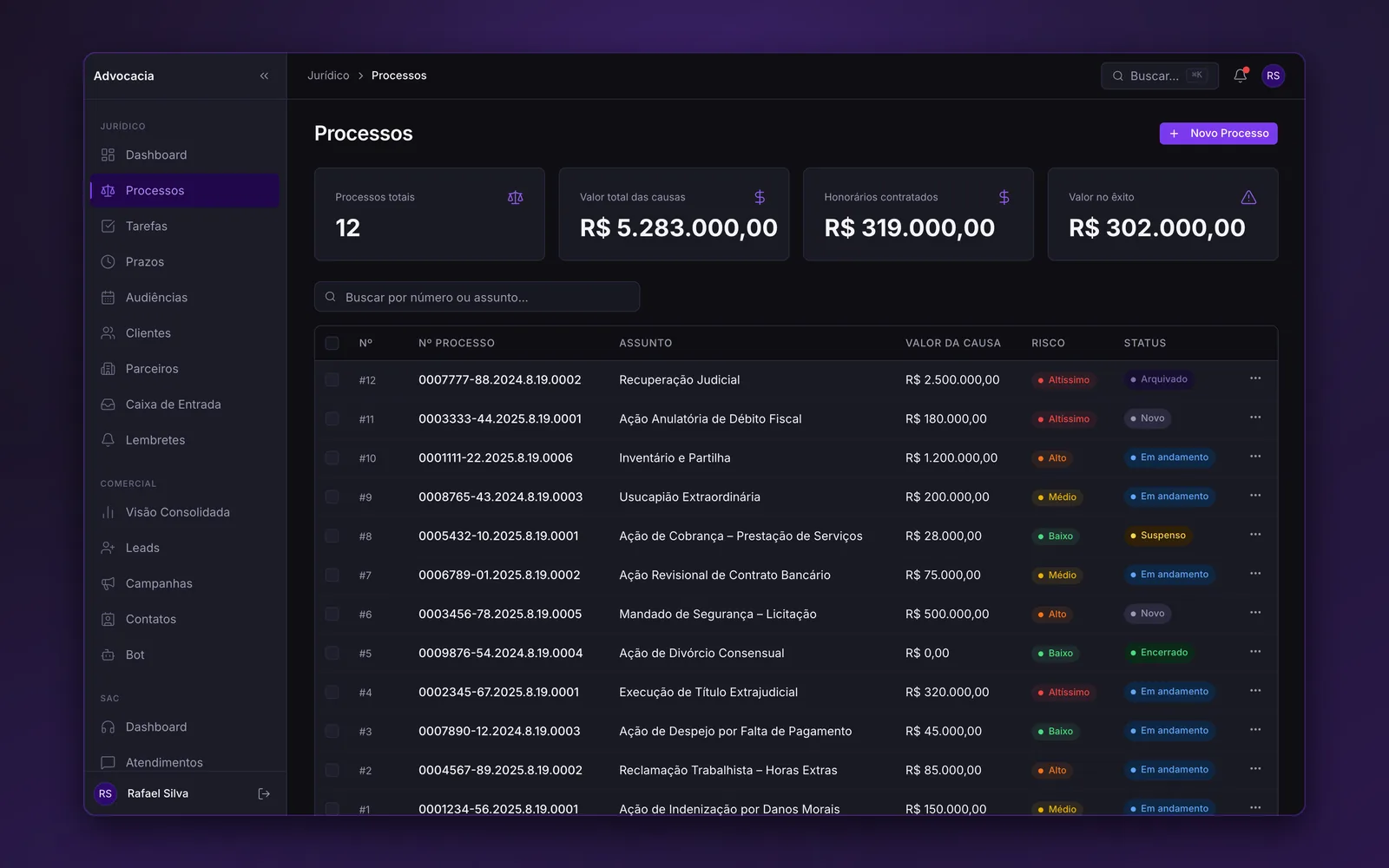1389x868 pixels.
Task: Open Contatos in sidebar
Action: (185, 619)
